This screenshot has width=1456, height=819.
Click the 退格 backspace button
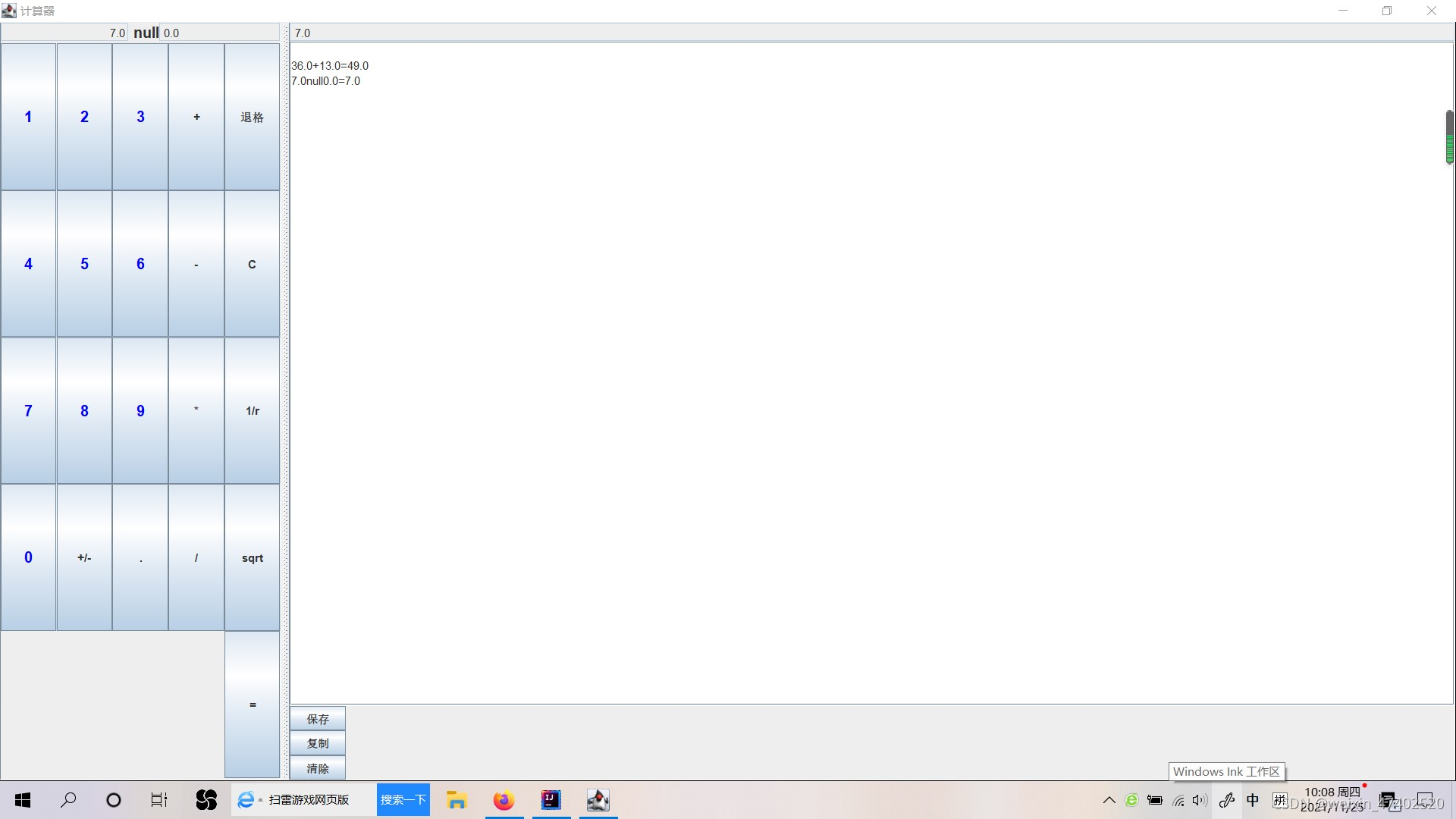click(252, 117)
